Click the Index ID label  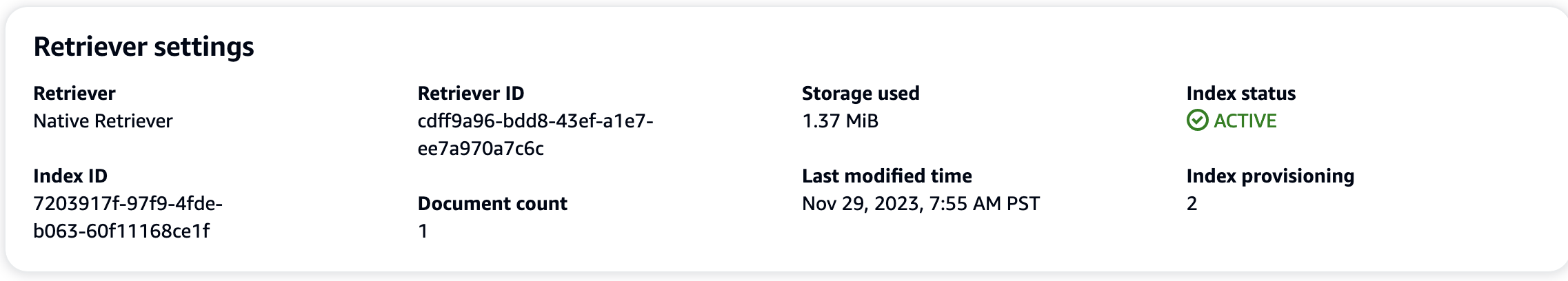pyautogui.click(x=70, y=176)
